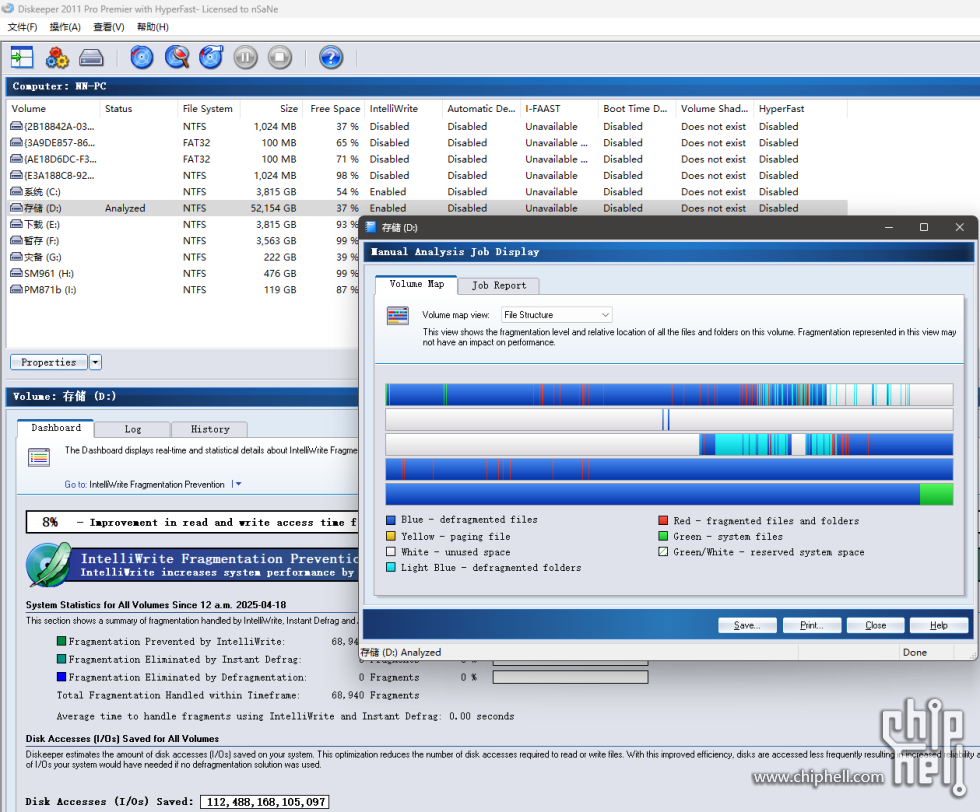This screenshot has height=812, width=980.
Task: Click the drive icon for PM871b (I:)
Action: (17, 289)
